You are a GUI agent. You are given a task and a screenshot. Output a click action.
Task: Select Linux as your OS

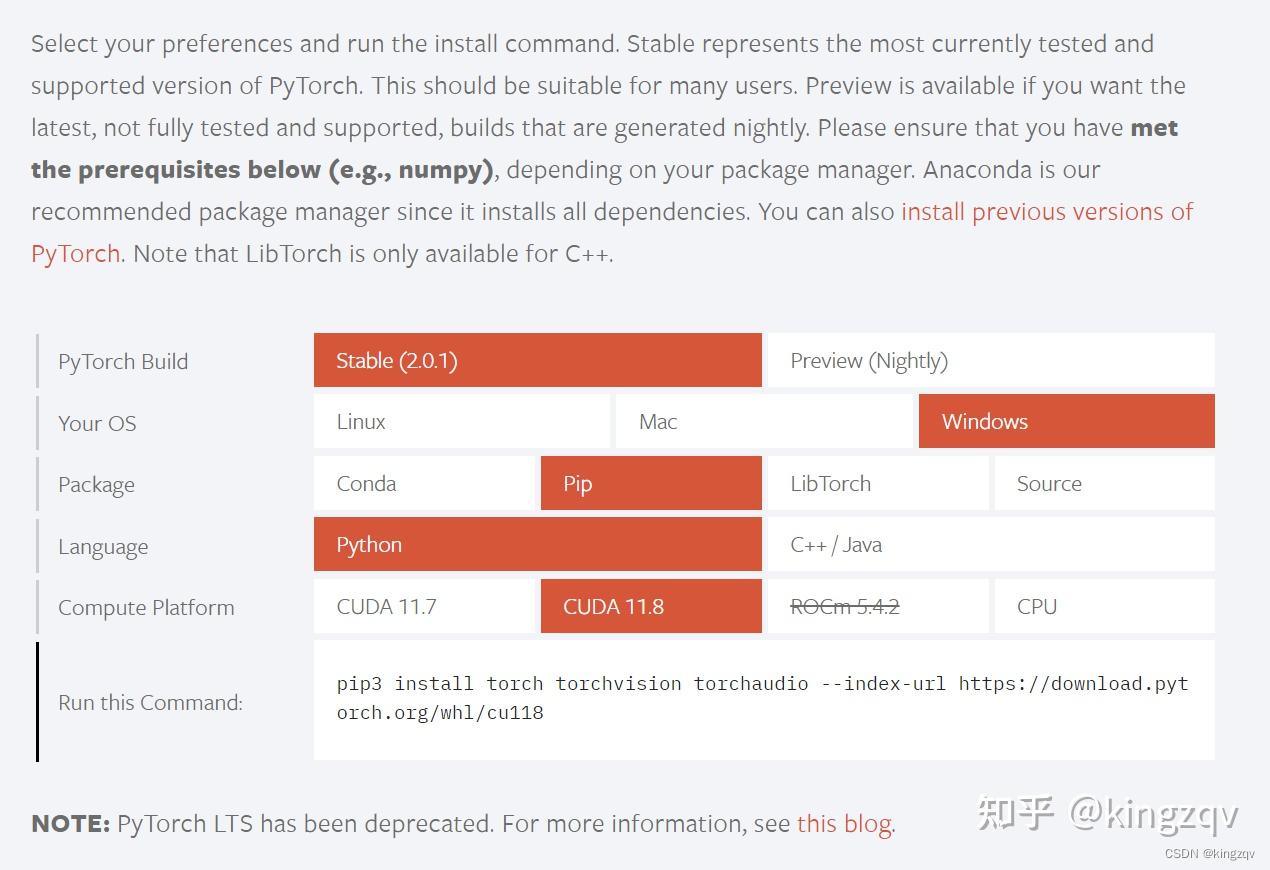click(462, 421)
